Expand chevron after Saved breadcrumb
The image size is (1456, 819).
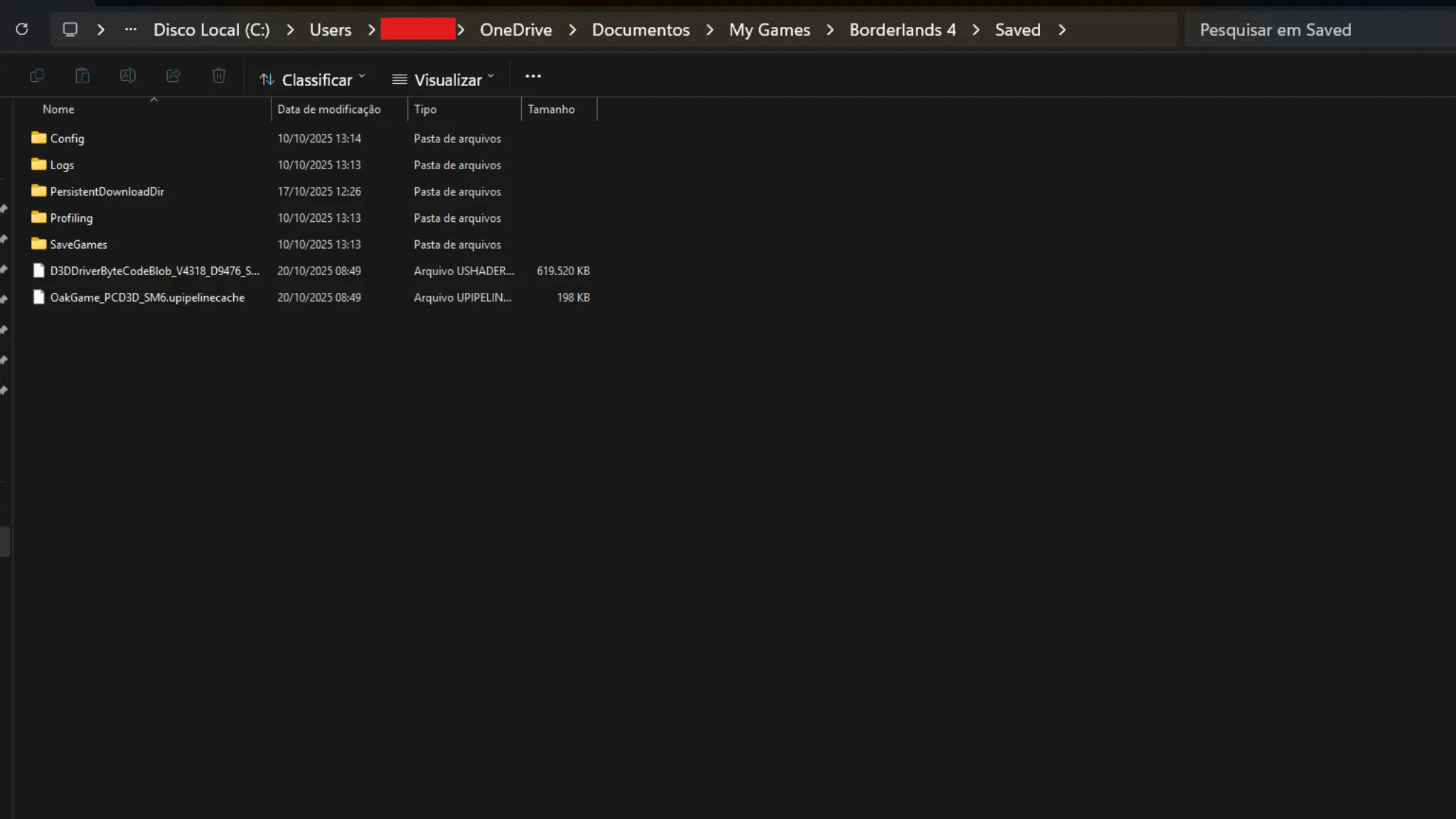coord(1062,30)
